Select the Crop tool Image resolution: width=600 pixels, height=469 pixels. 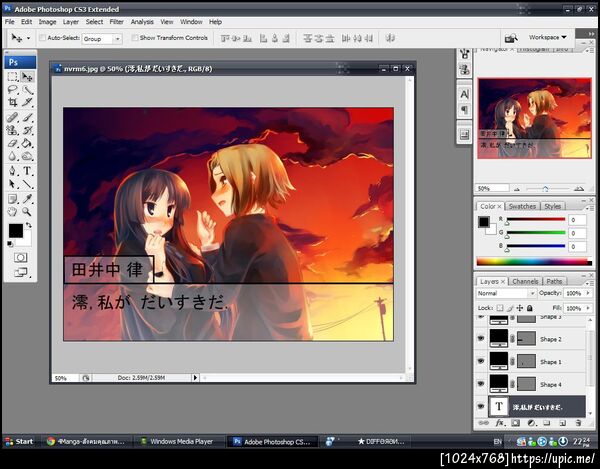(13, 103)
